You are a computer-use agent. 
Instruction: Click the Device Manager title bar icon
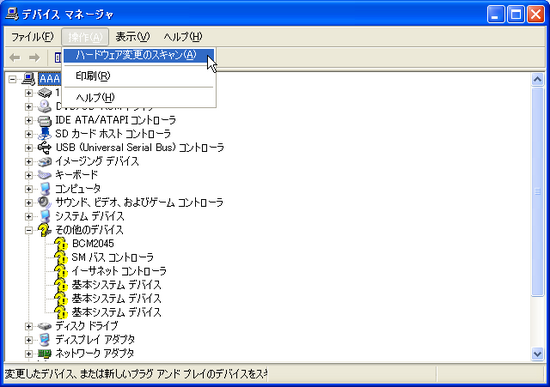12,14
